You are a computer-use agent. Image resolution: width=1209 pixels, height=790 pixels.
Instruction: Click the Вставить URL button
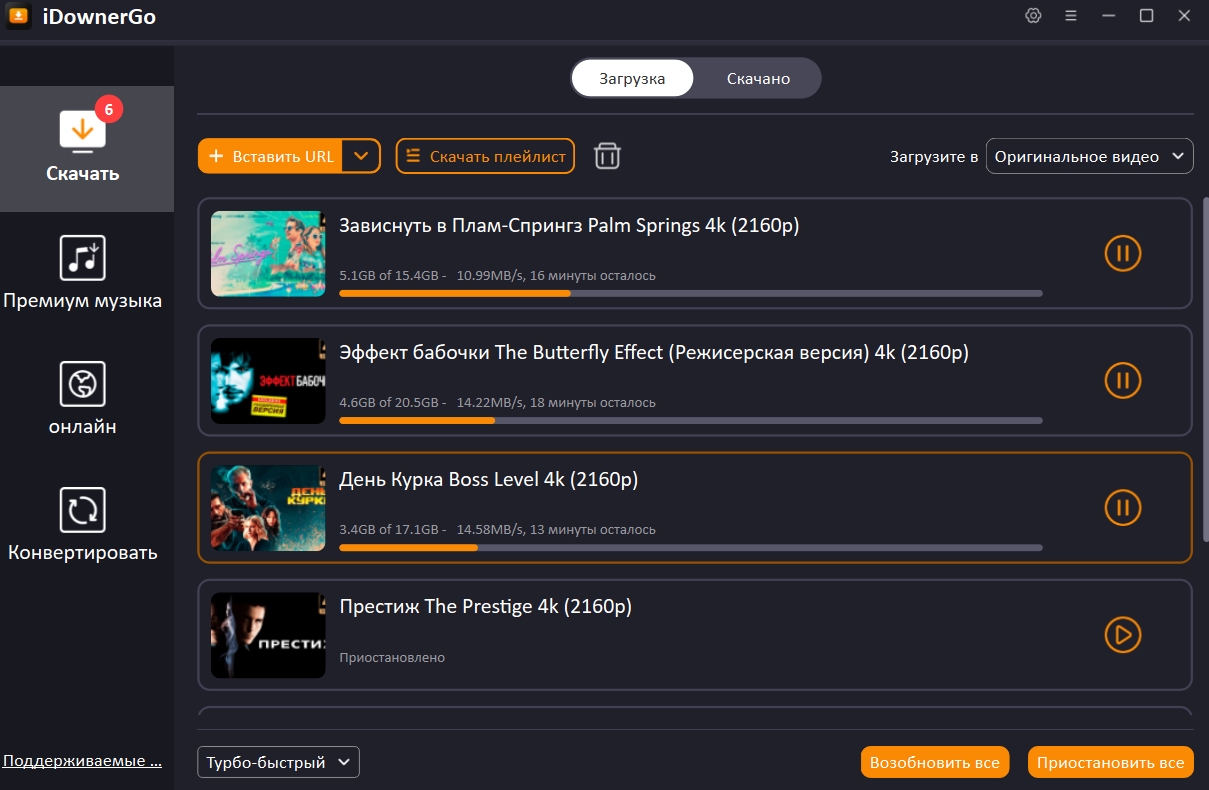pyautogui.click(x=271, y=156)
